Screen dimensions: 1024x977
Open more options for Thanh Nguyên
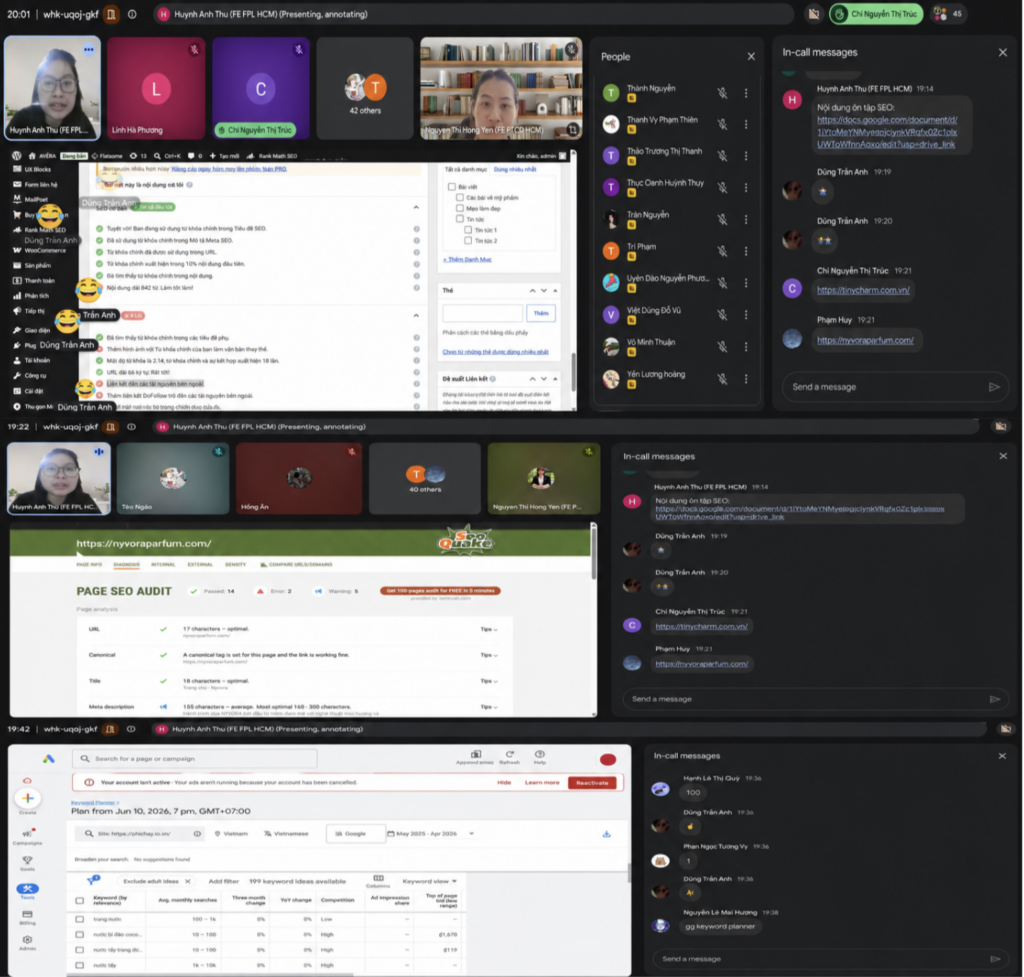tap(746, 93)
